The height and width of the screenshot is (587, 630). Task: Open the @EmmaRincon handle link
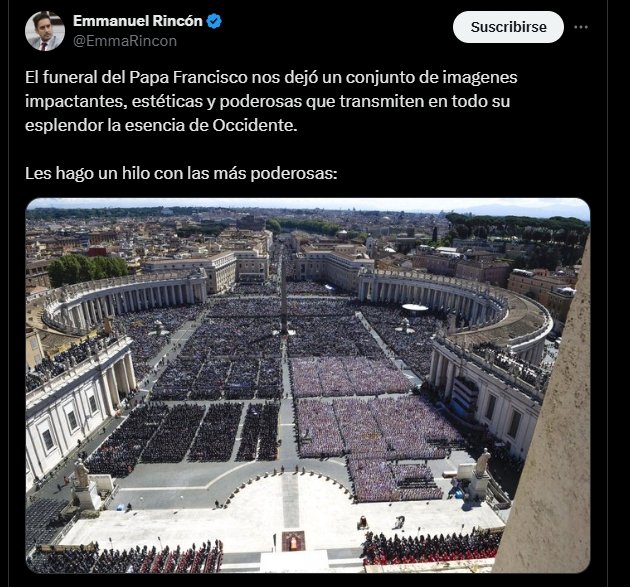point(125,41)
